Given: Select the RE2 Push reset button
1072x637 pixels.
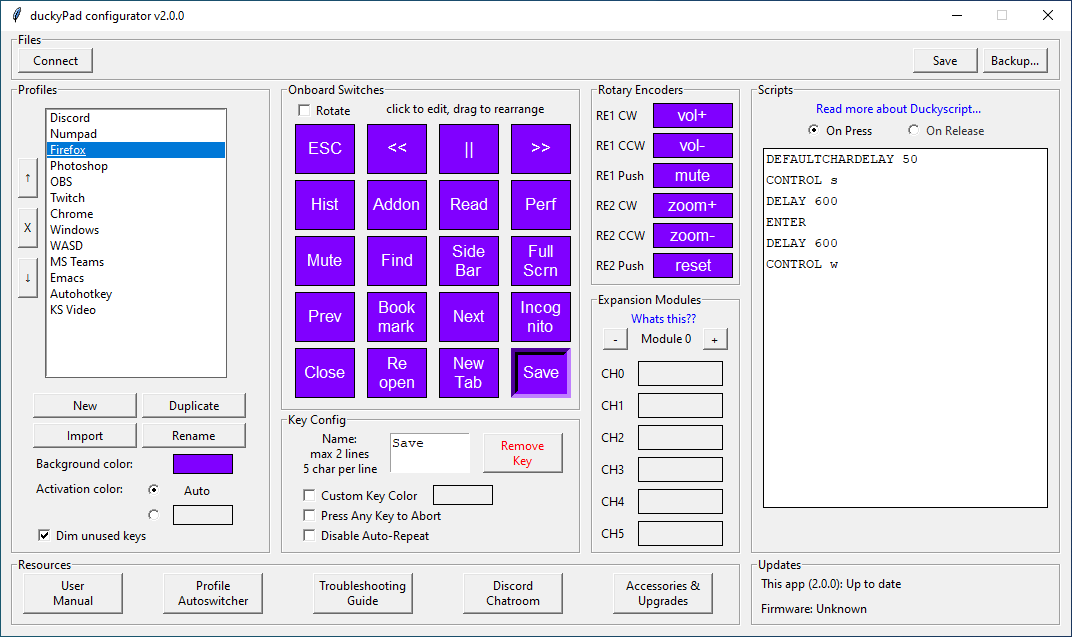Looking at the screenshot, I should coord(693,266).
